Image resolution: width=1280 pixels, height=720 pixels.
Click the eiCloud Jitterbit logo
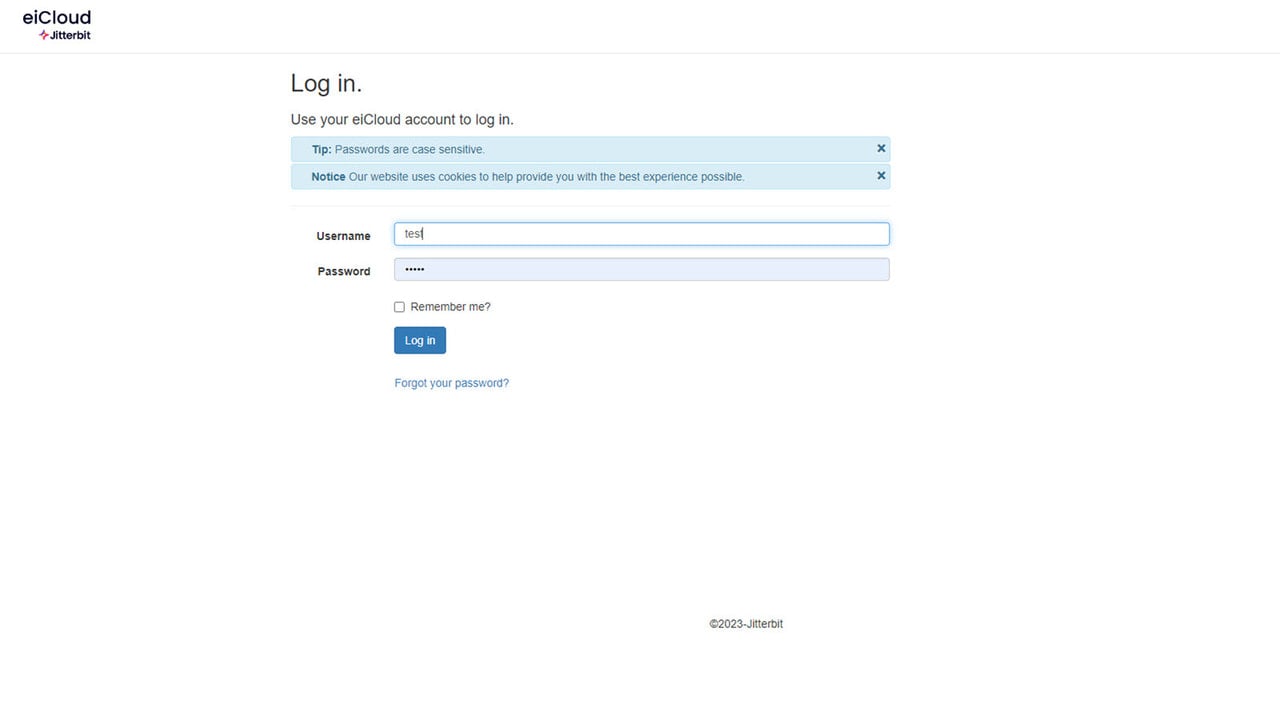pos(57,26)
